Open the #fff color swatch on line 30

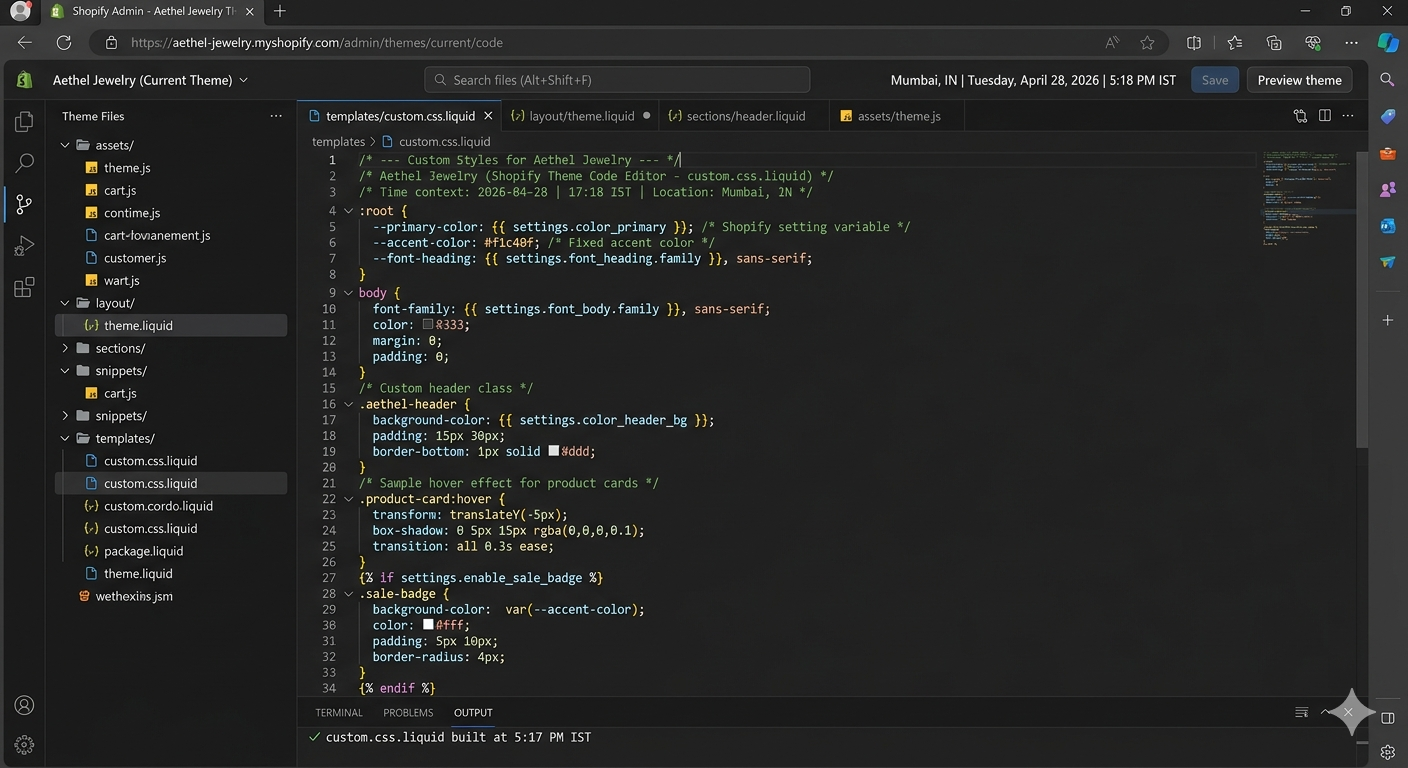(428, 626)
